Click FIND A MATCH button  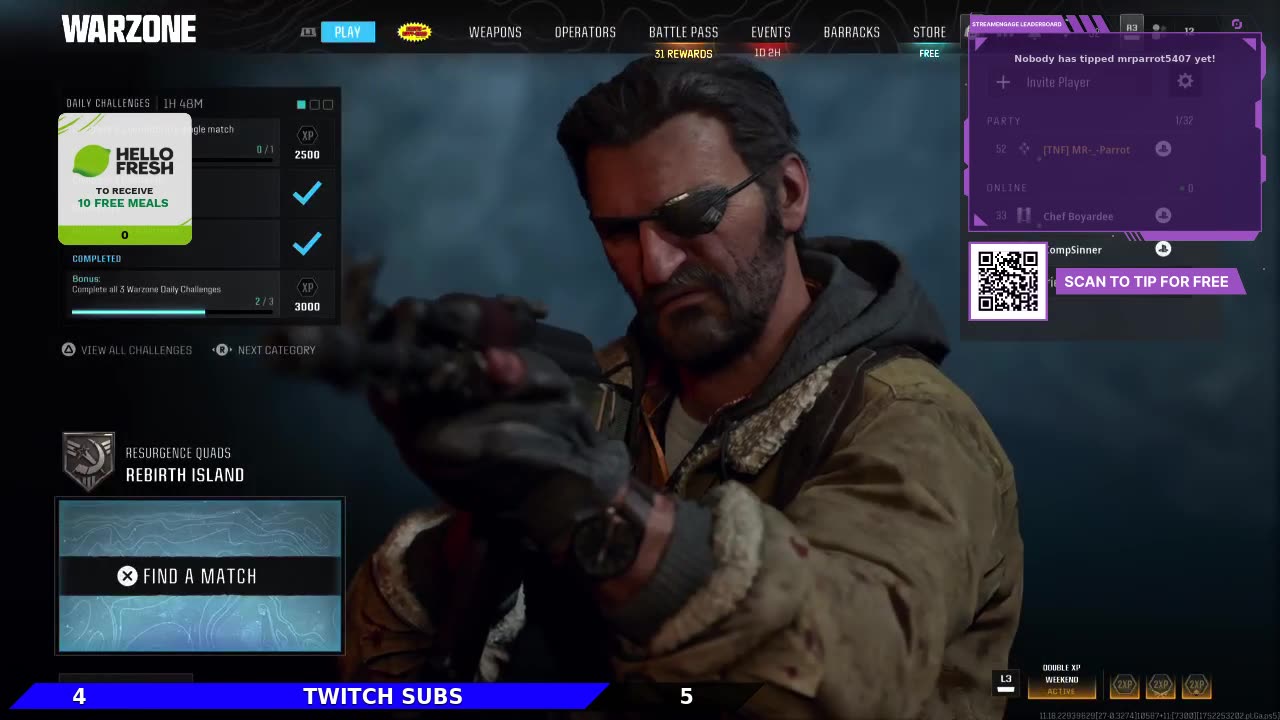coord(200,575)
